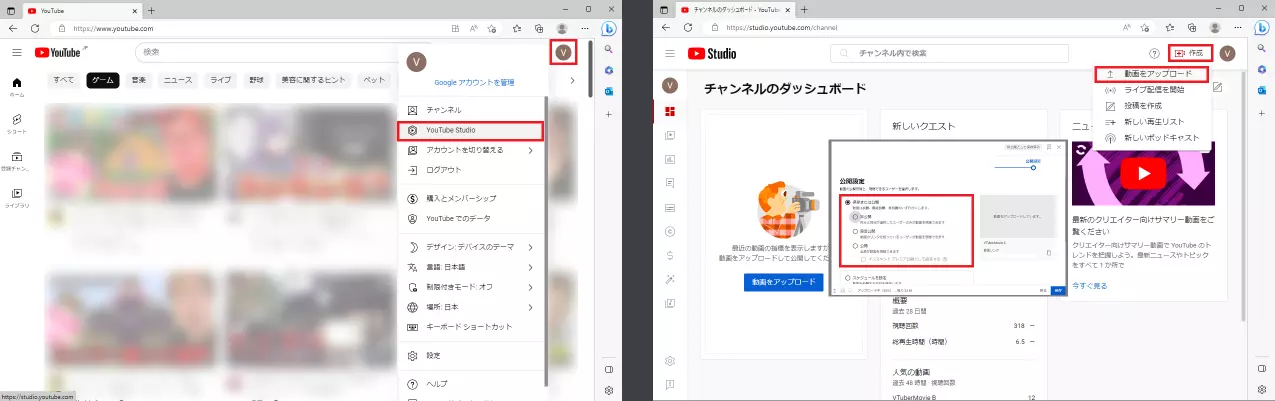Viewport: 1275px width, 401px height.
Task: Close the visibility dialog with X
Action: [x=1059, y=147]
